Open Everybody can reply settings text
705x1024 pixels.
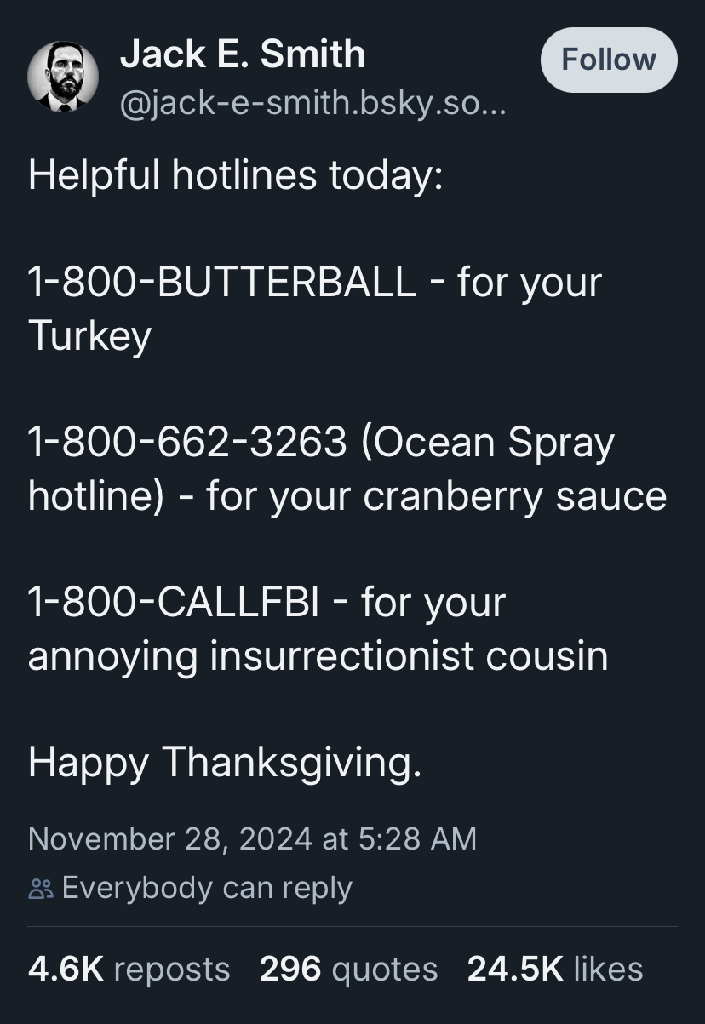(x=208, y=888)
